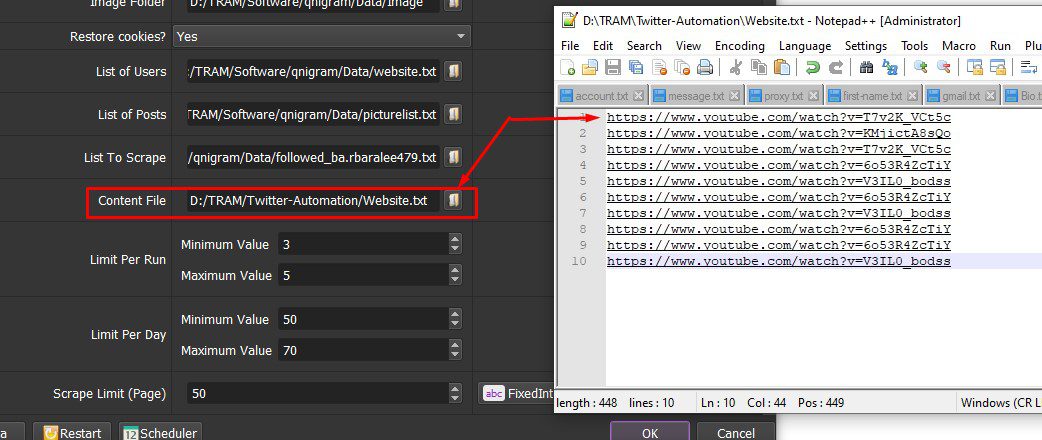Click FixedInt type button beside Scrape Limit
The width and height of the screenshot is (1042, 440).
click(516, 393)
